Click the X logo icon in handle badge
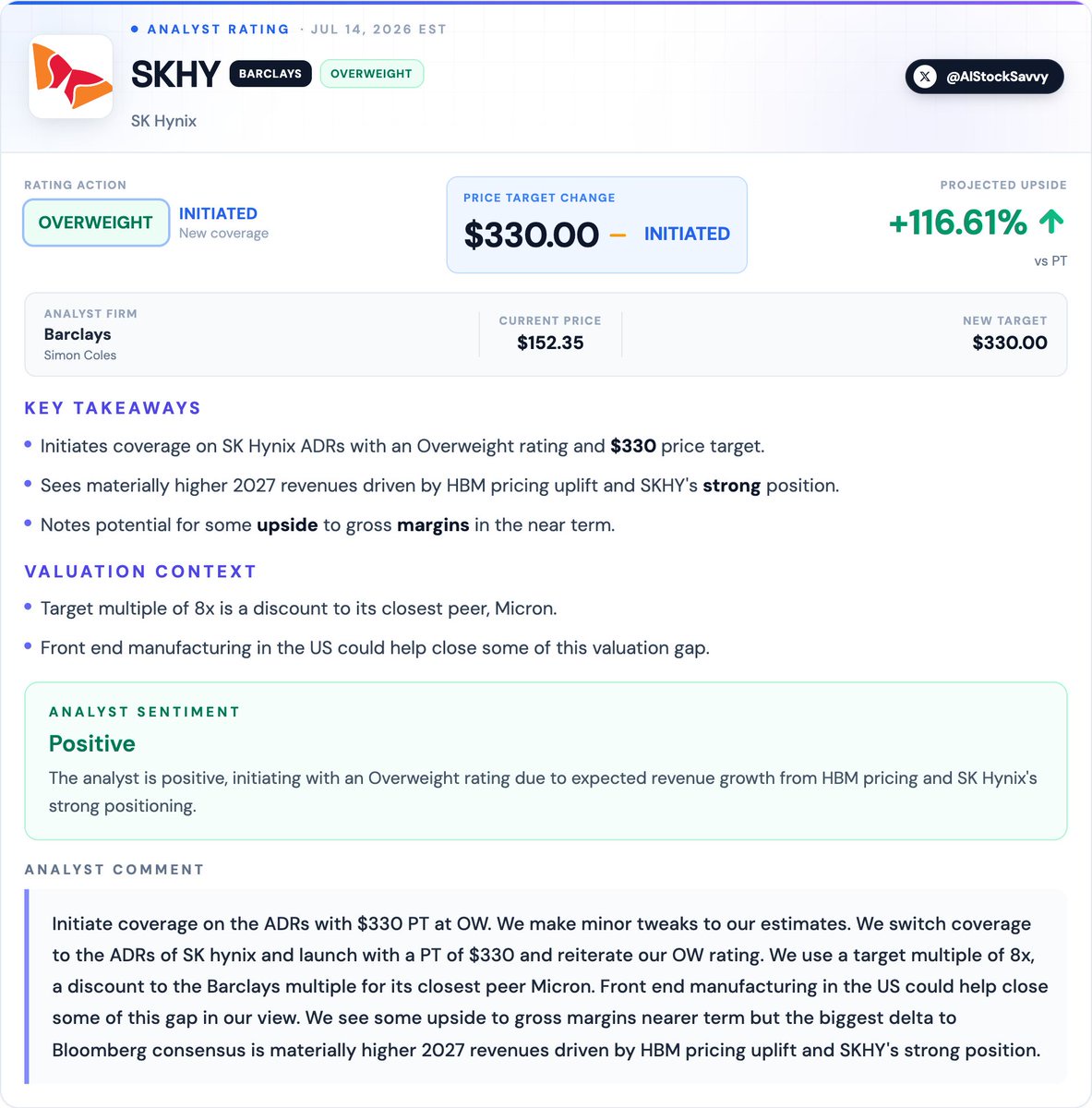 coord(925,77)
